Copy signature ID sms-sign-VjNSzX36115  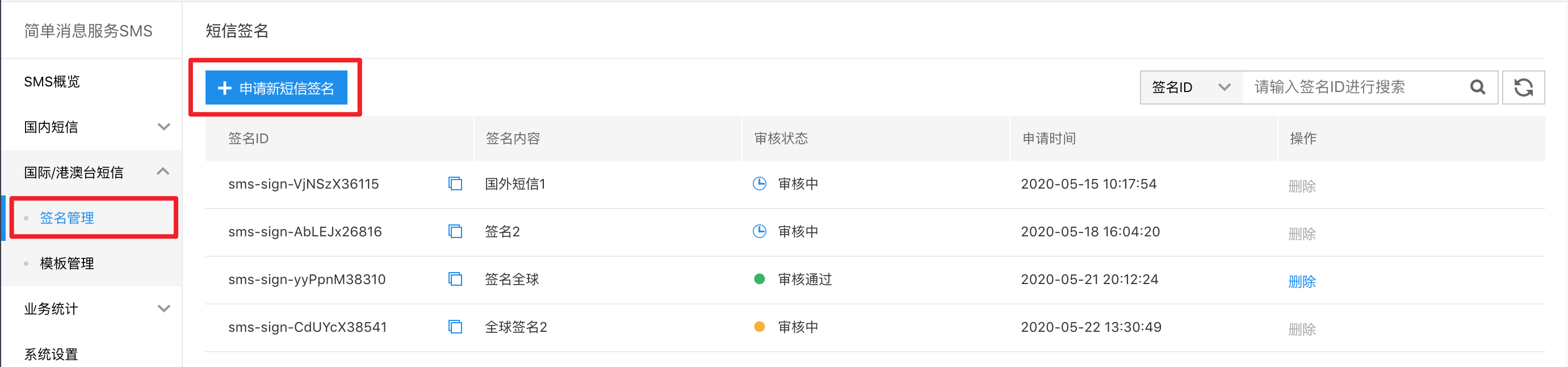pyautogui.click(x=455, y=183)
